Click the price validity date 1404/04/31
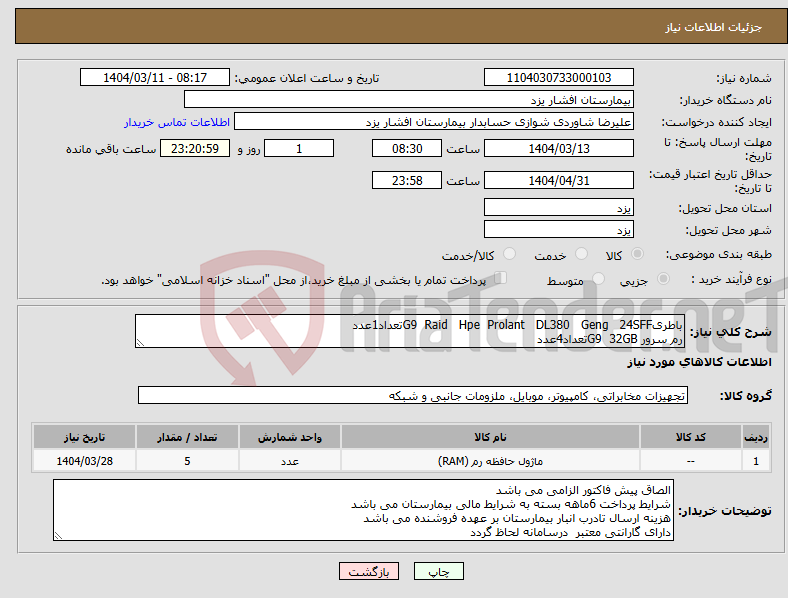Viewport: 788px width, 598px height. 558,180
